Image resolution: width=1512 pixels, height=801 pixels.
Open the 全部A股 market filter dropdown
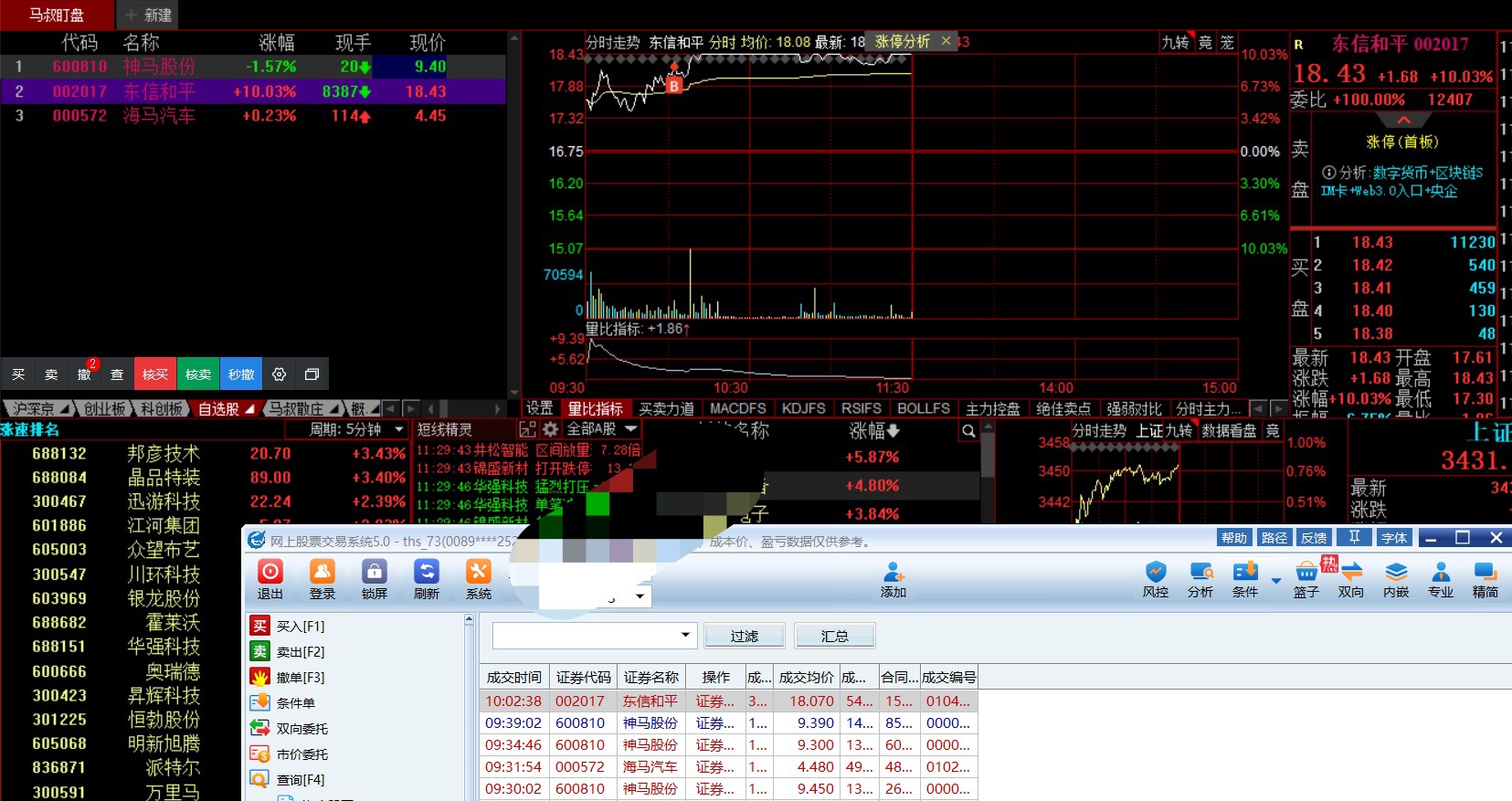(x=602, y=428)
